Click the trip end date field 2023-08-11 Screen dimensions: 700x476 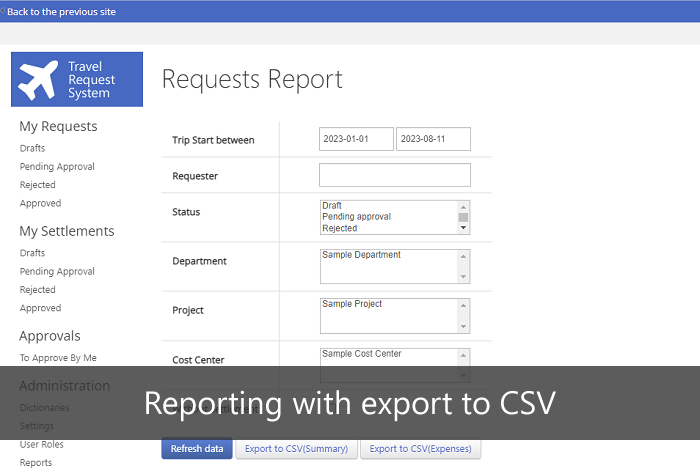point(433,139)
